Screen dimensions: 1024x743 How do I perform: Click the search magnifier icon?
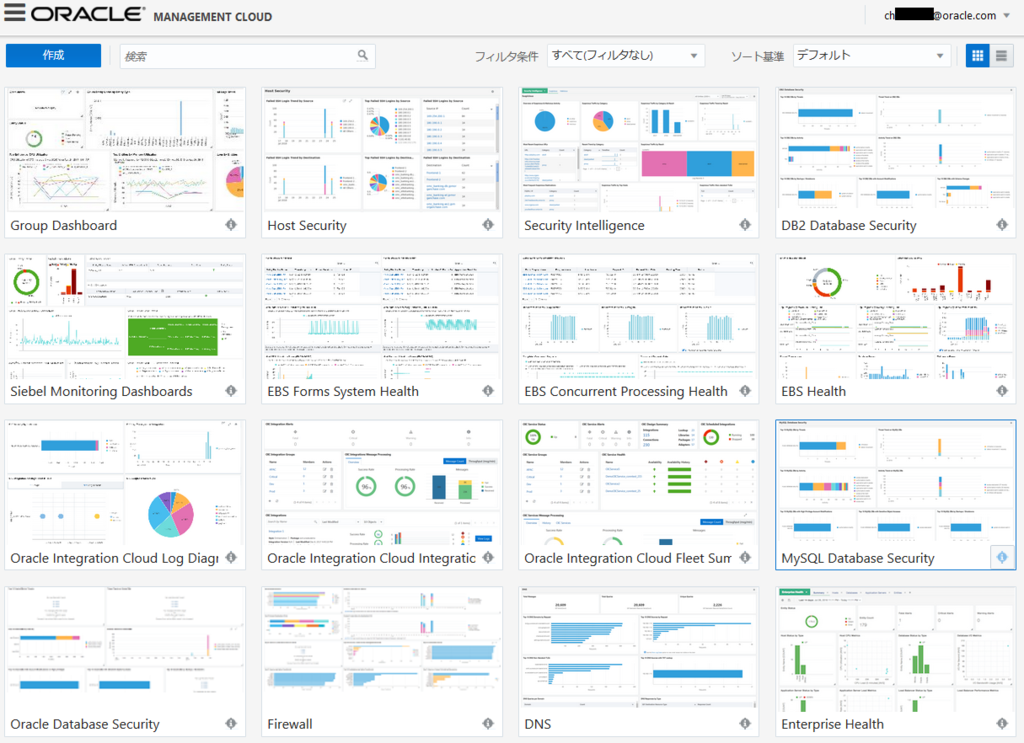click(362, 55)
